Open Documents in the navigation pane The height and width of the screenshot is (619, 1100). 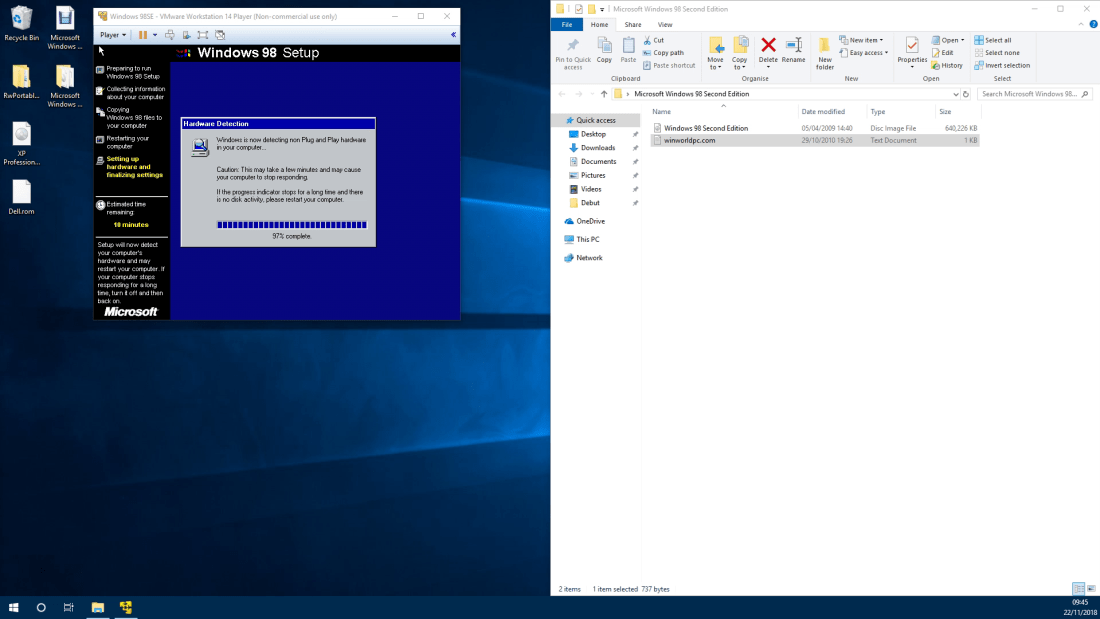[x=598, y=161]
